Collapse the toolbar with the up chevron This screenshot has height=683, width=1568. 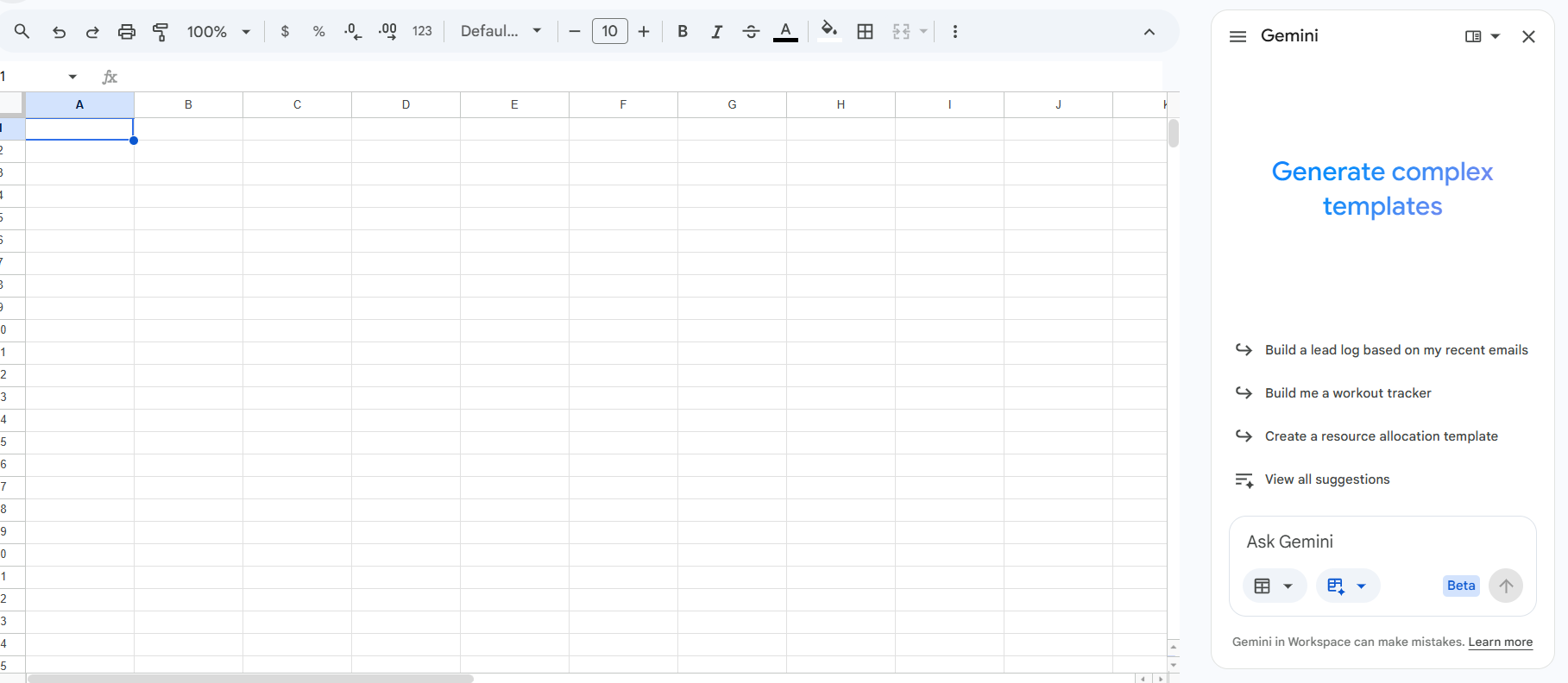1149,32
